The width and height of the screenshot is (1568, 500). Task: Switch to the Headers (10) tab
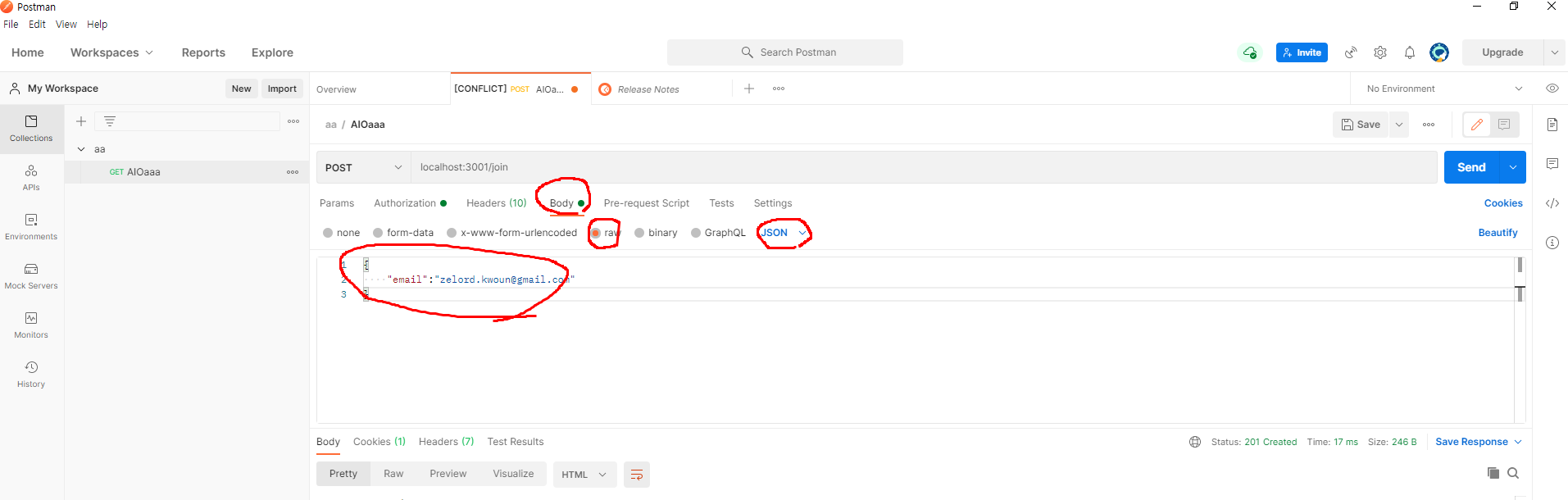coord(496,203)
